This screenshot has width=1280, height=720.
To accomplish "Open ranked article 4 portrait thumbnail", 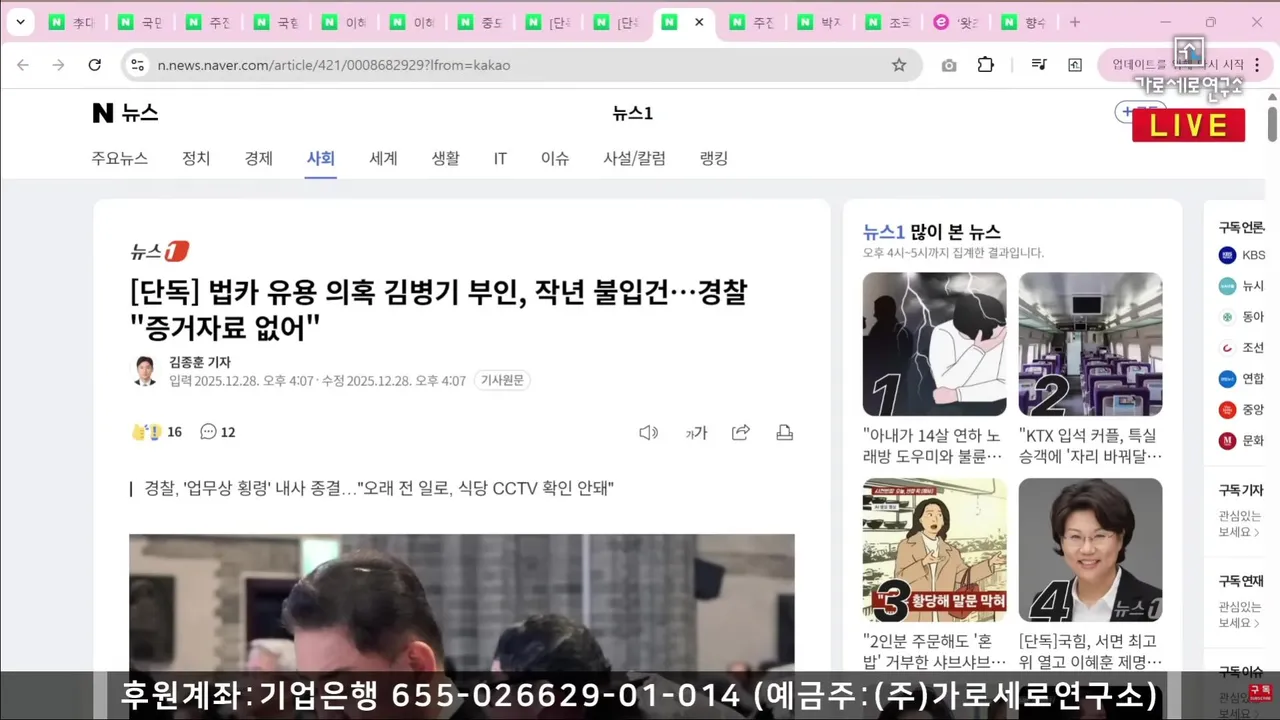I will pos(1091,550).
